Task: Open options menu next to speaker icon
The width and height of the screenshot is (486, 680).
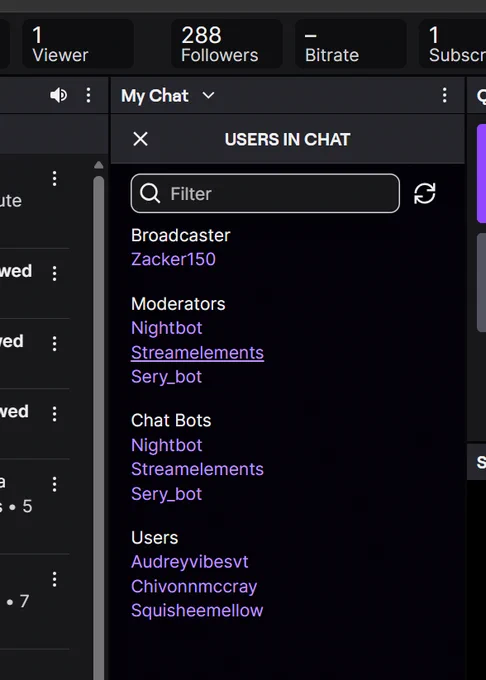Action: coord(88,95)
